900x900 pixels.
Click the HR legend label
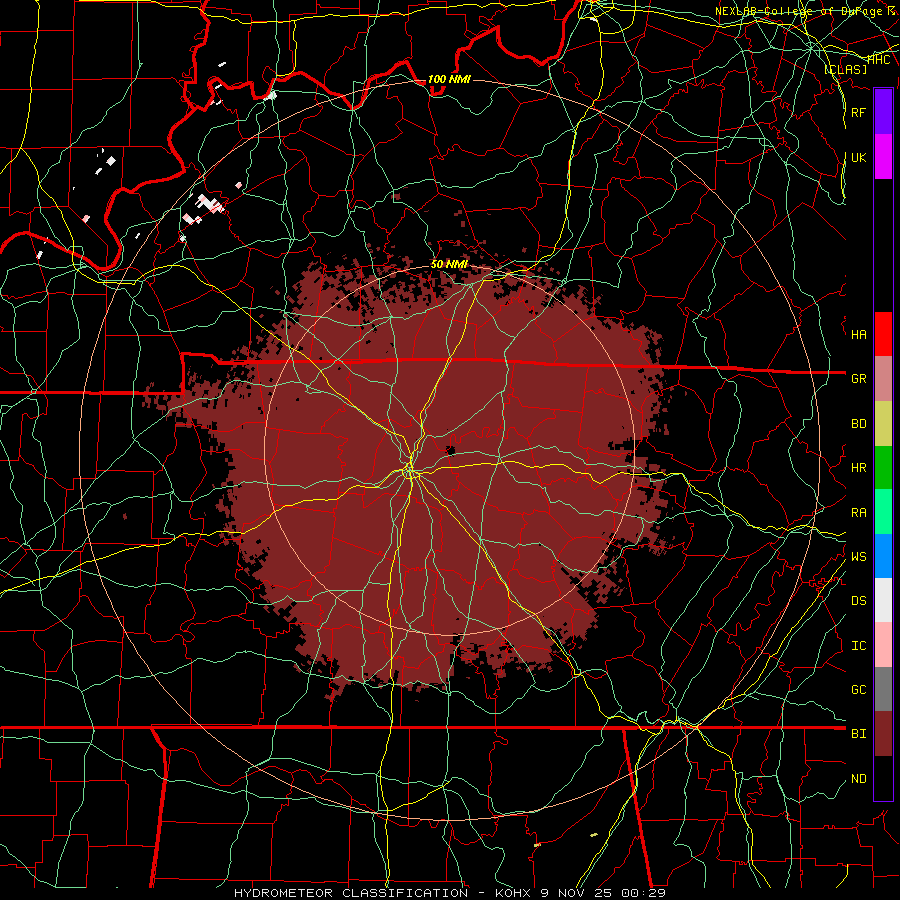(858, 468)
